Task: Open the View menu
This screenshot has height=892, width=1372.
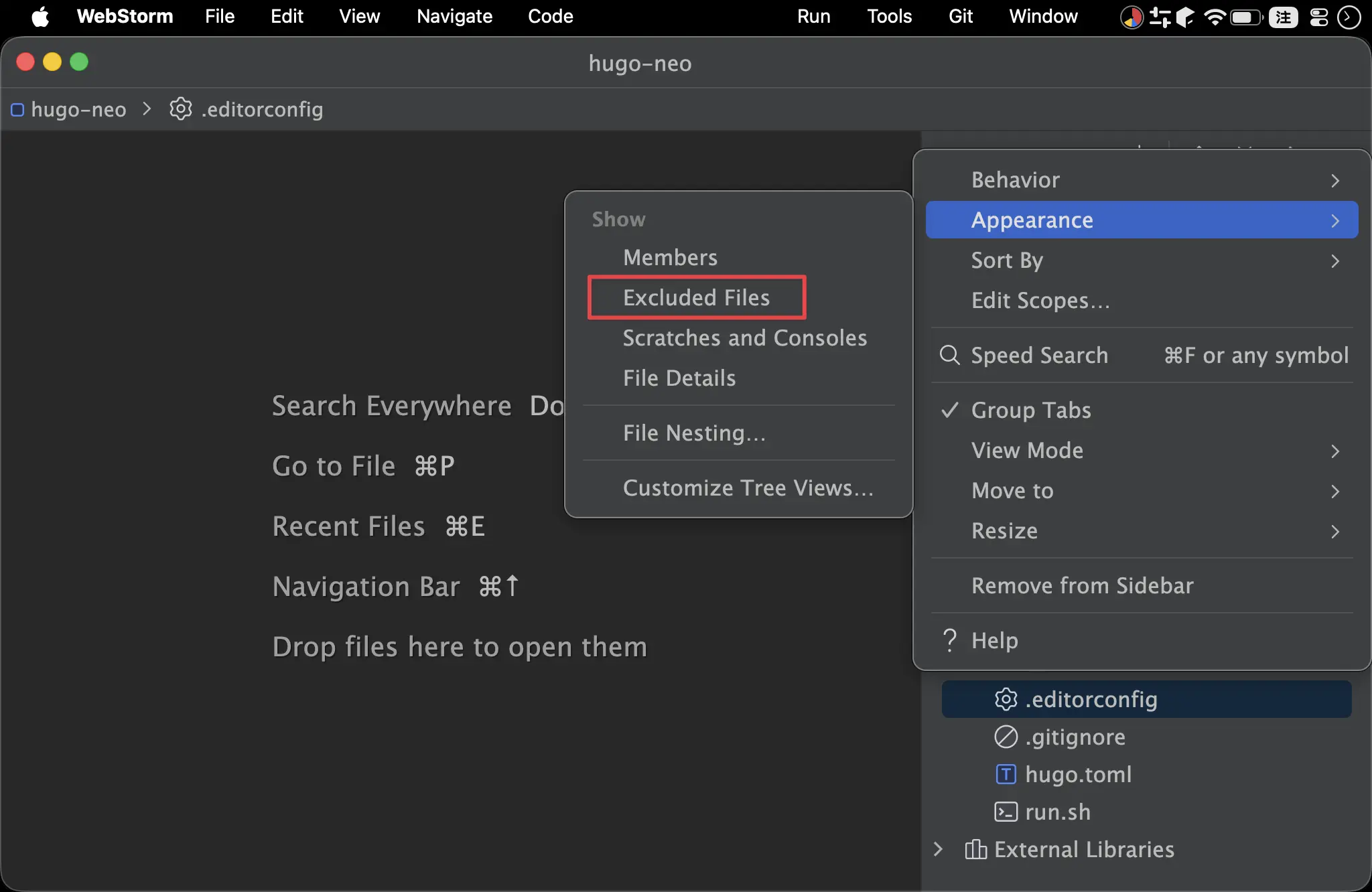Action: coord(359,16)
